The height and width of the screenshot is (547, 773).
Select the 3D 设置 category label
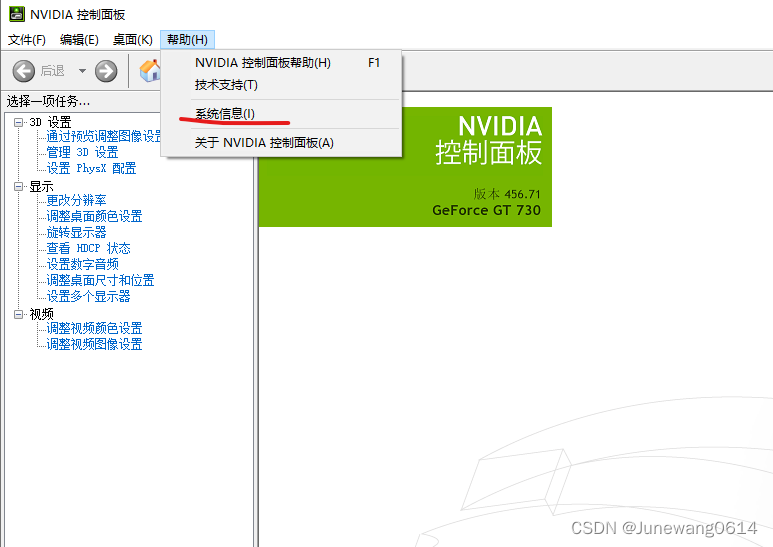[x=50, y=122]
